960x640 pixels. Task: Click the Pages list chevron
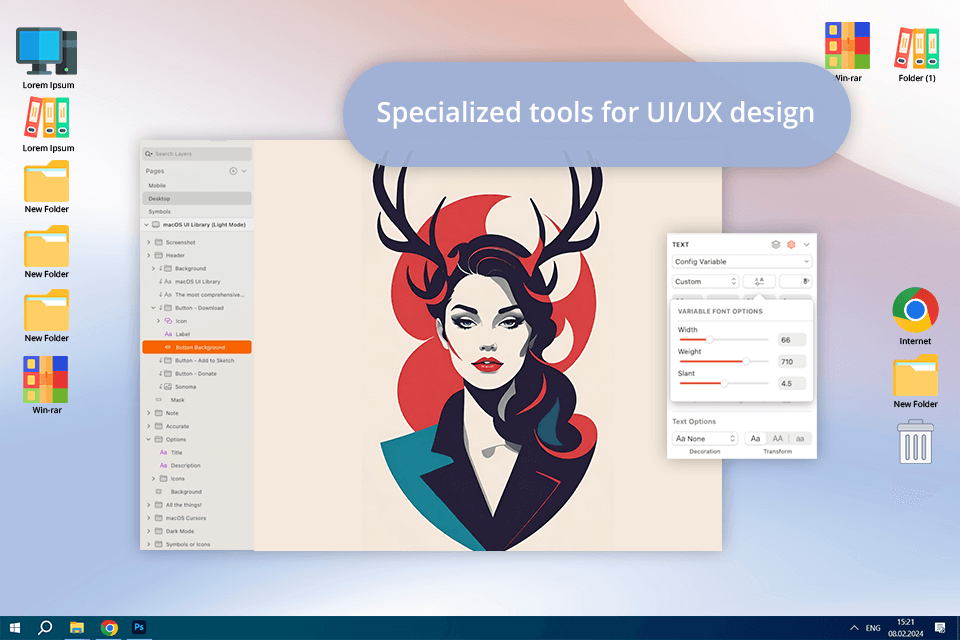[x=244, y=171]
